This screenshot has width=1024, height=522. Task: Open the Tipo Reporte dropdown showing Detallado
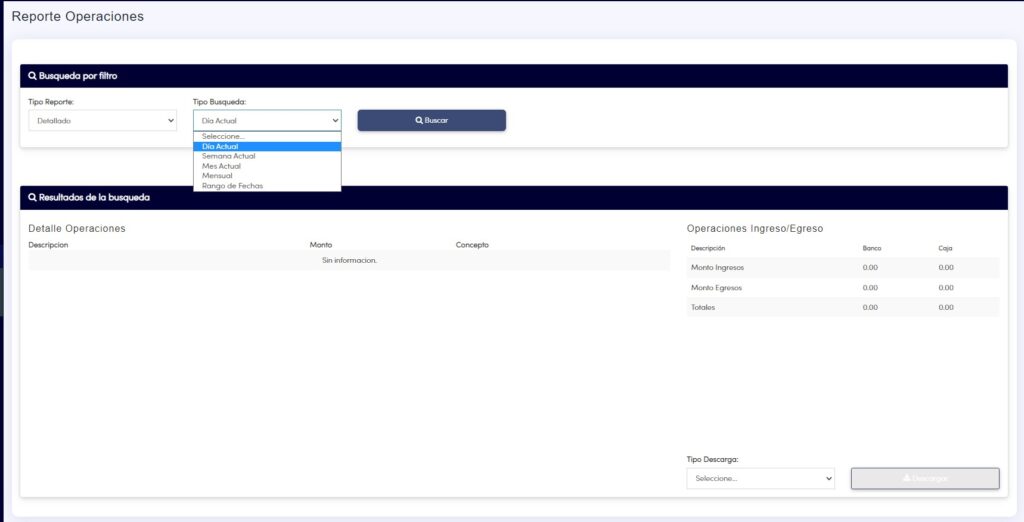point(103,121)
